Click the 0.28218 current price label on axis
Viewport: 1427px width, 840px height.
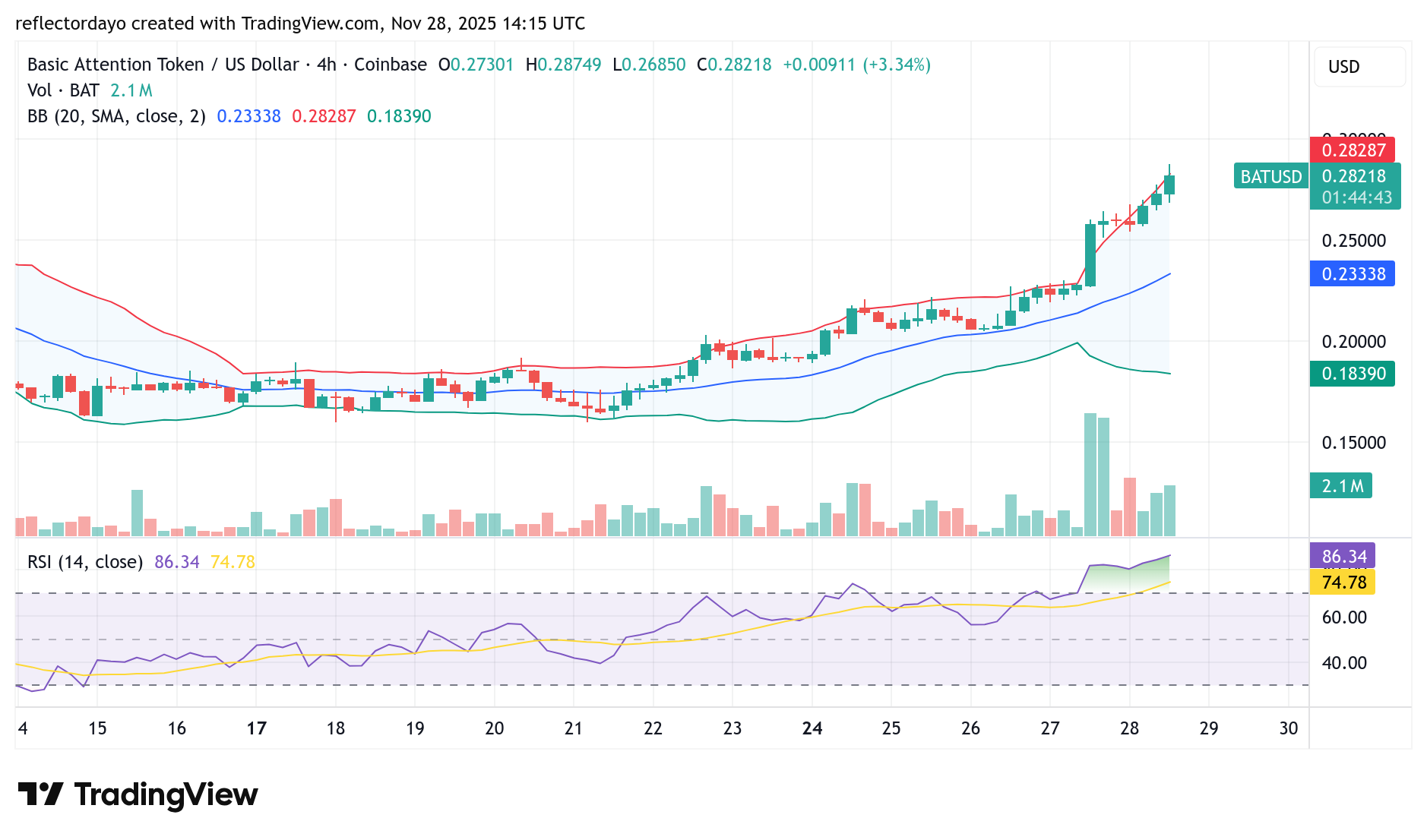1355,176
